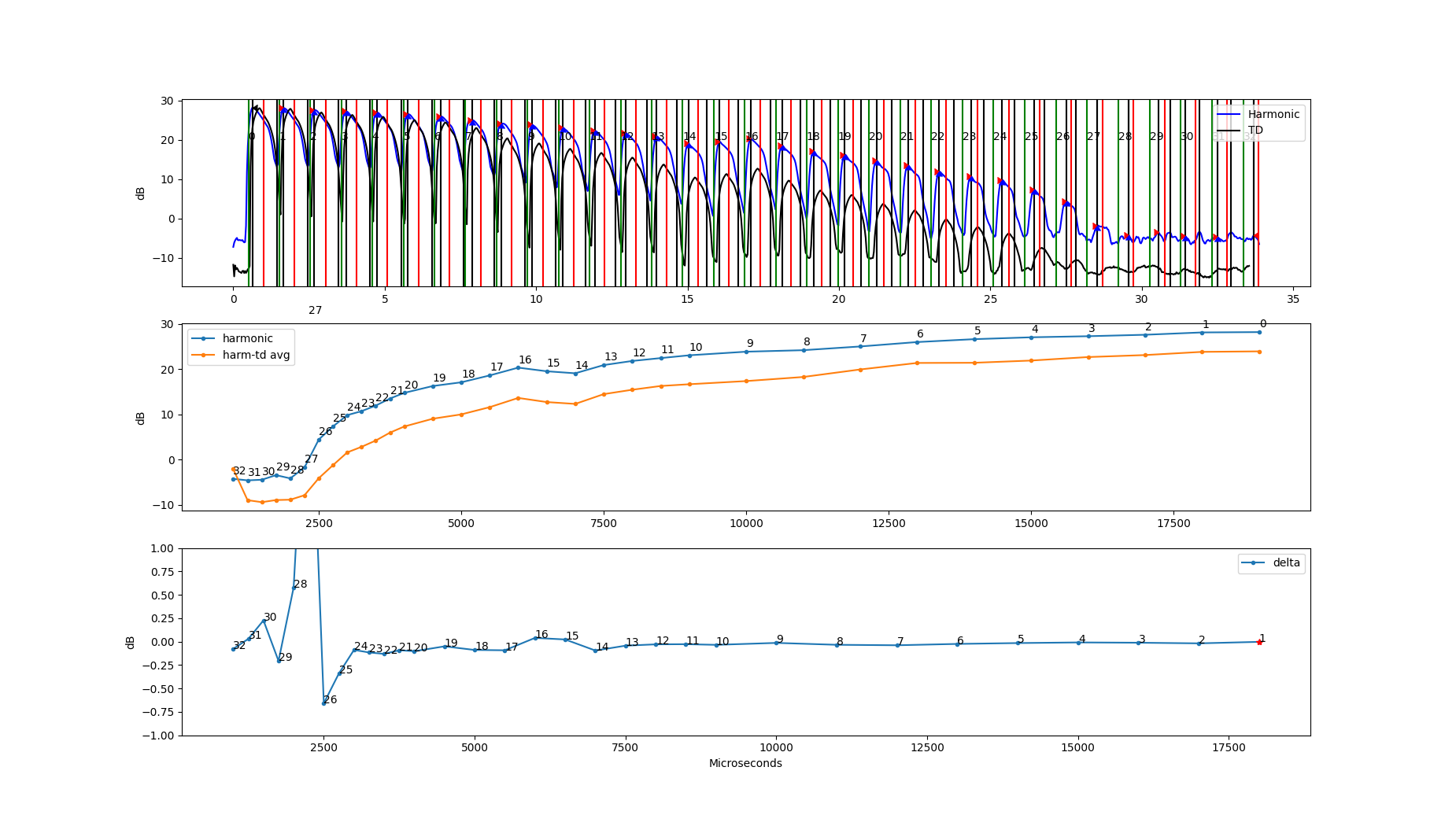Screen dimensions: 1456x826
Task: Click the black line swatch beside 'TD' legend
Action: pos(1229,130)
